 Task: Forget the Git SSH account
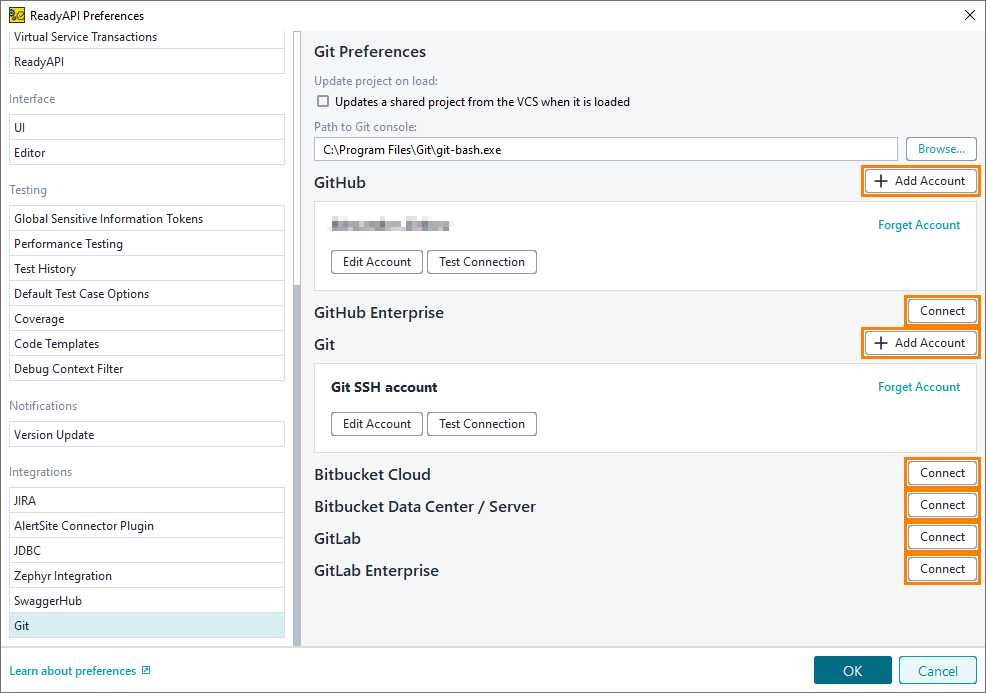pyautogui.click(x=918, y=387)
